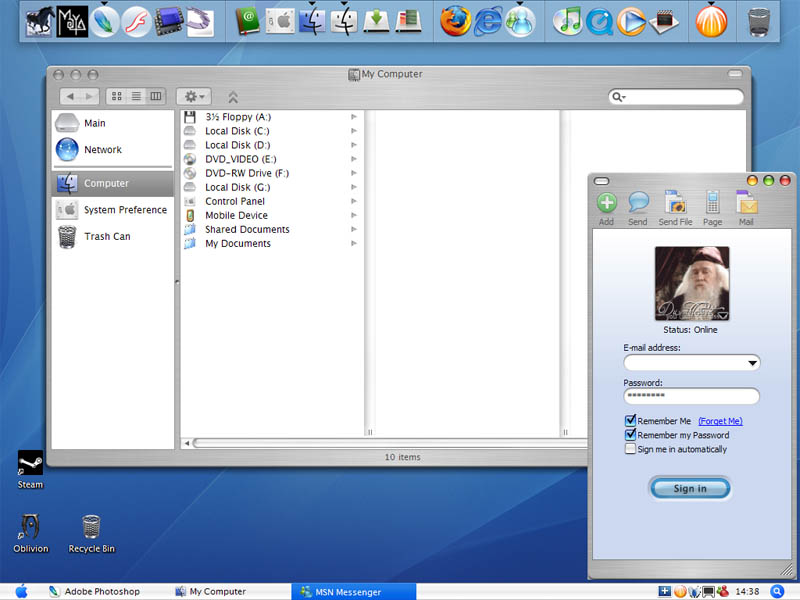The width and height of the screenshot is (800, 600).
Task: Open the Maya icon in the dock
Action: pyautogui.click(x=71, y=22)
